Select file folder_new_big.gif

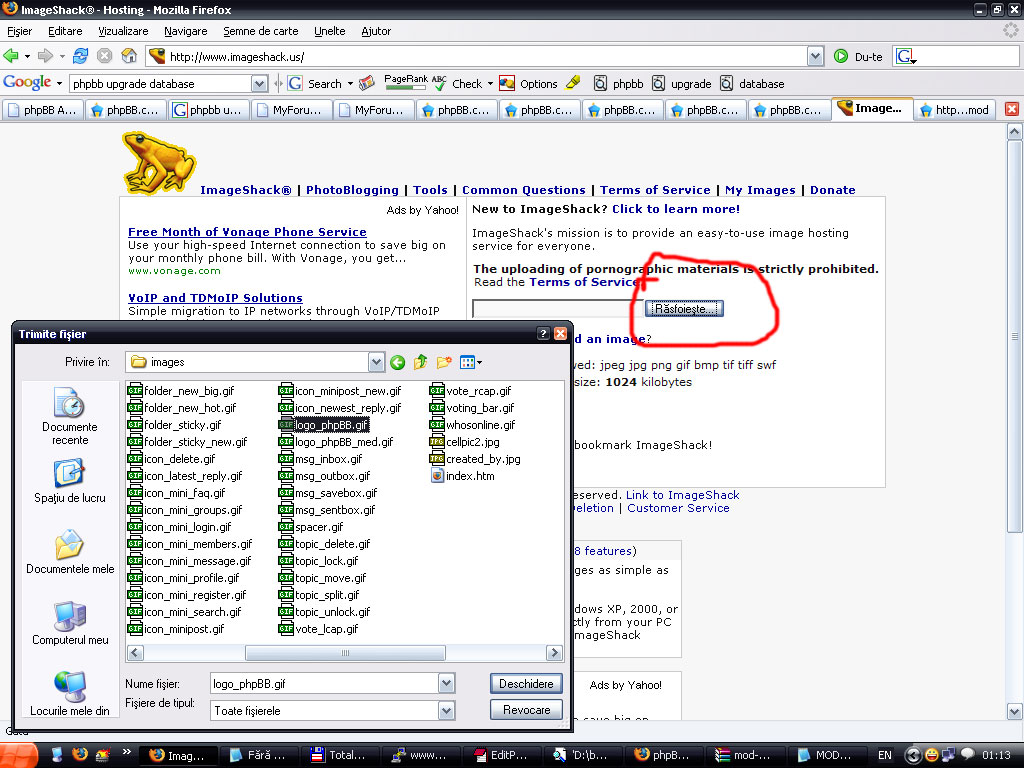coord(181,391)
